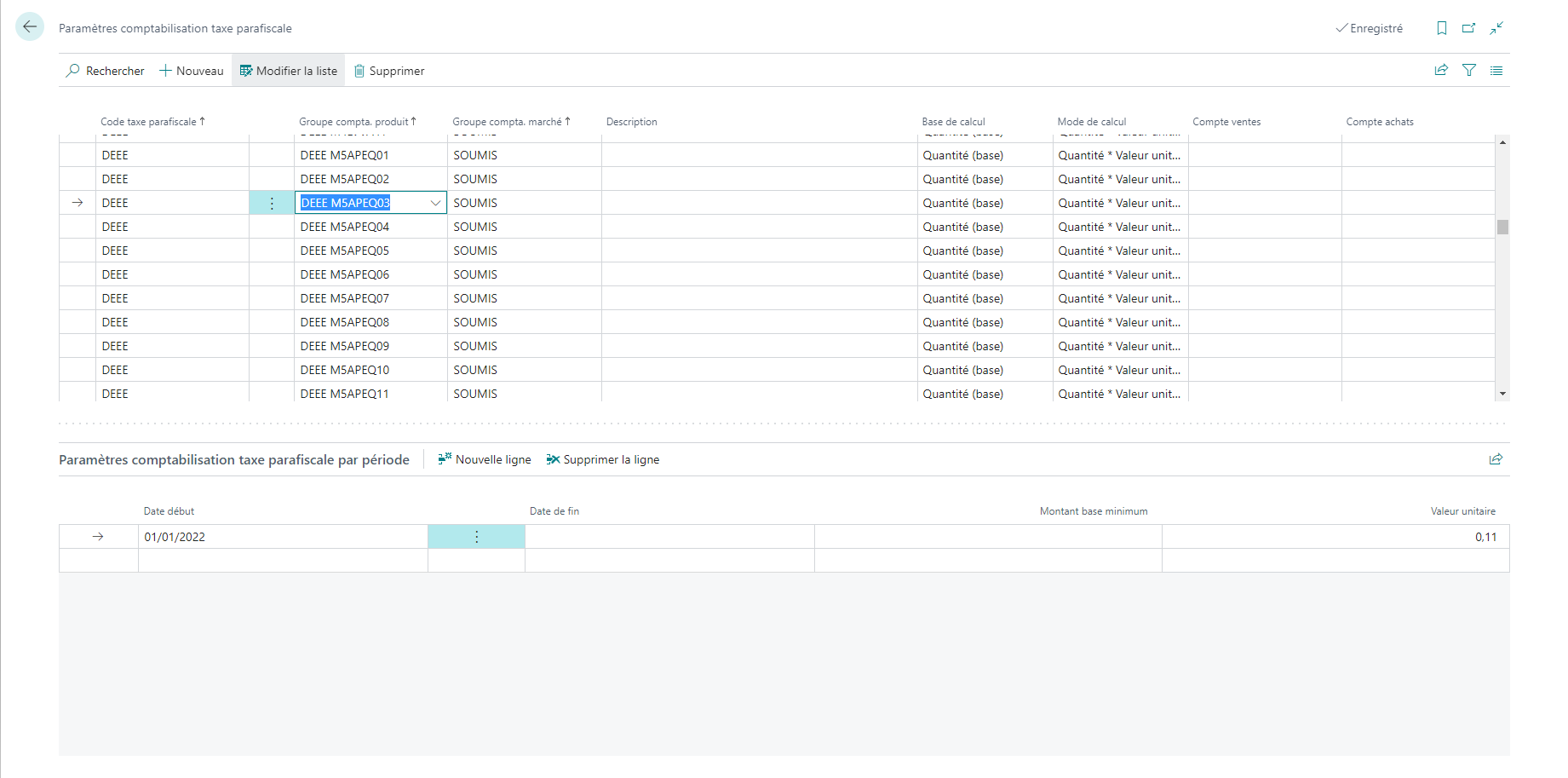Image resolution: width=1568 pixels, height=778 pixels.
Task: Click the Montant base minimum column header
Action: click(x=1094, y=511)
